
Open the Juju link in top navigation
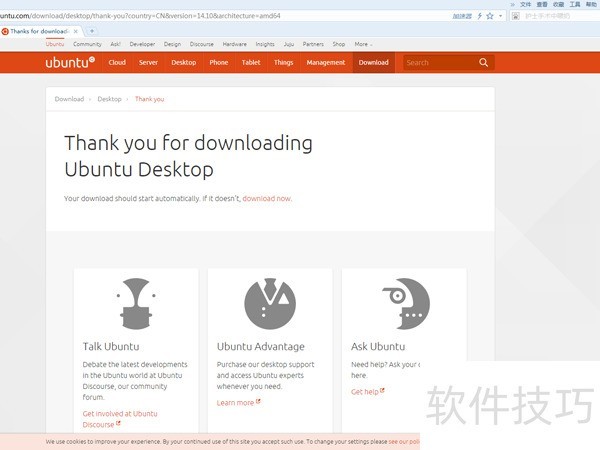(x=289, y=44)
